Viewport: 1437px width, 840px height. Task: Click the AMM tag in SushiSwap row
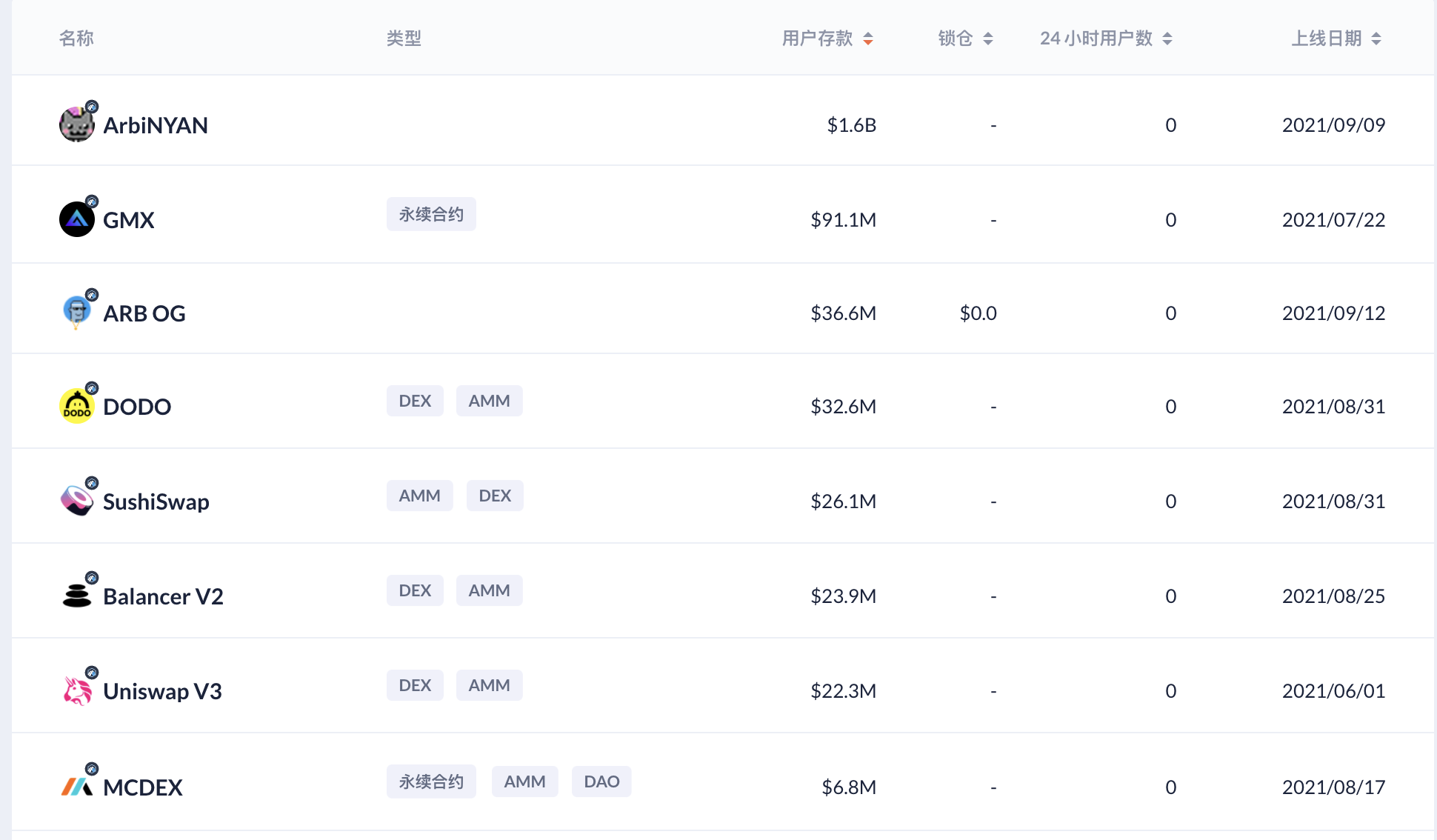[x=419, y=496]
